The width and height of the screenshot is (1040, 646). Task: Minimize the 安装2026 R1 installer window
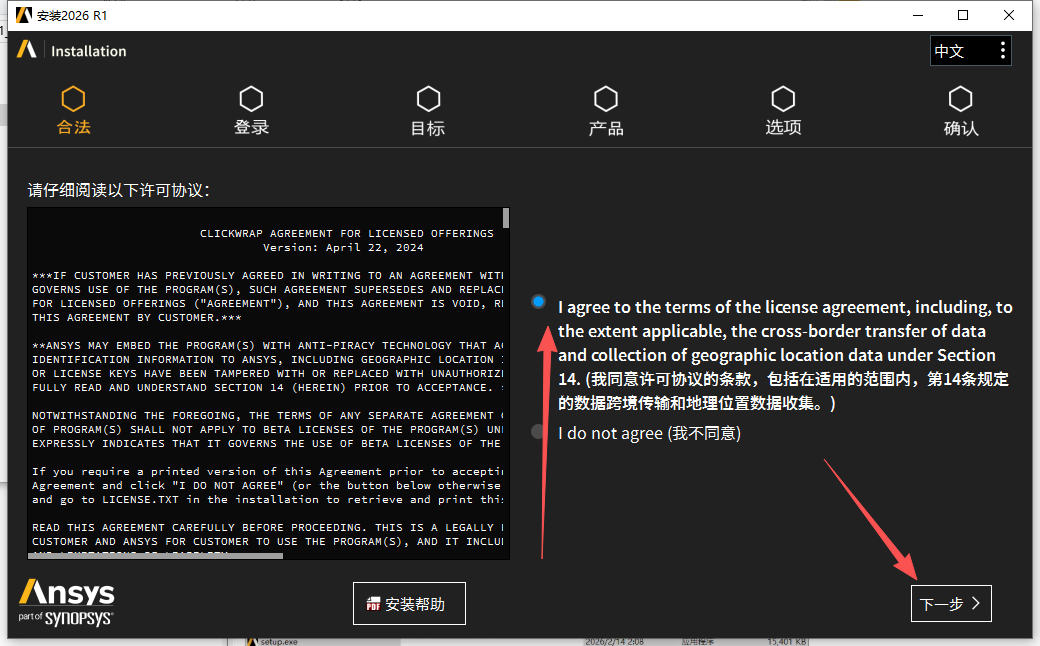pyautogui.click(x=917, y=15)
